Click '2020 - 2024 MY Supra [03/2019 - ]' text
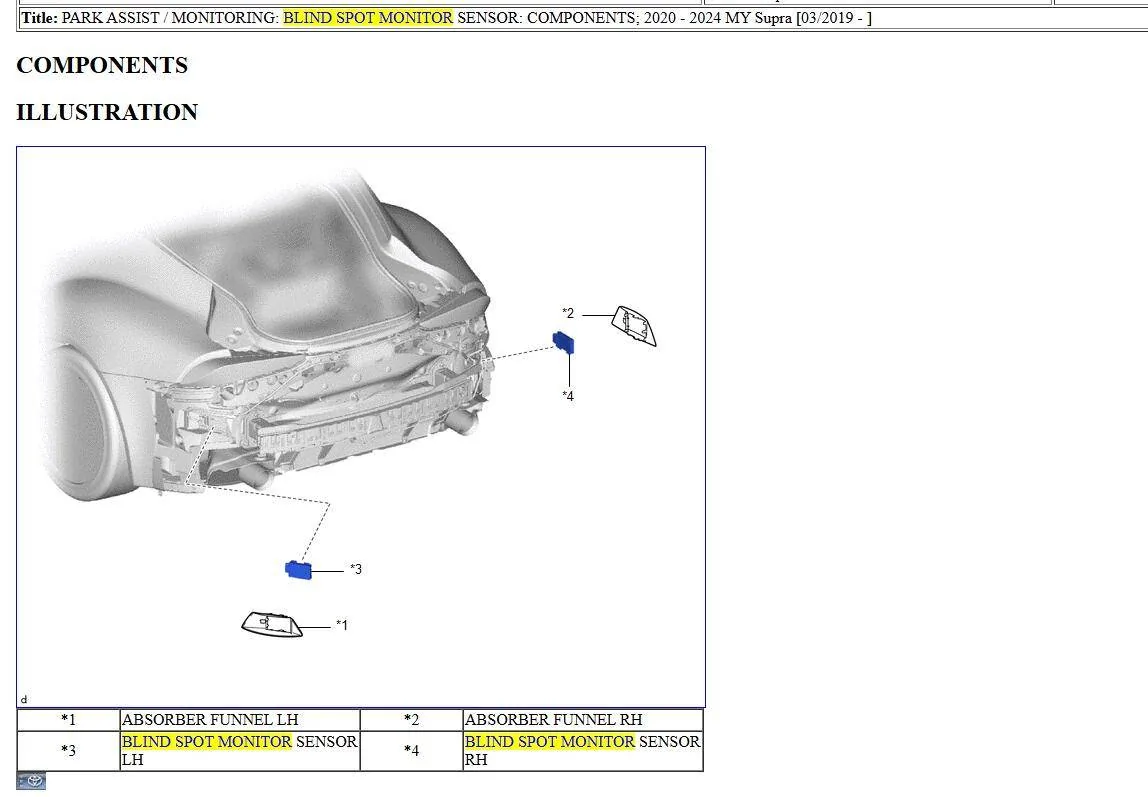Screen dimensions: 1148x797 758,18
